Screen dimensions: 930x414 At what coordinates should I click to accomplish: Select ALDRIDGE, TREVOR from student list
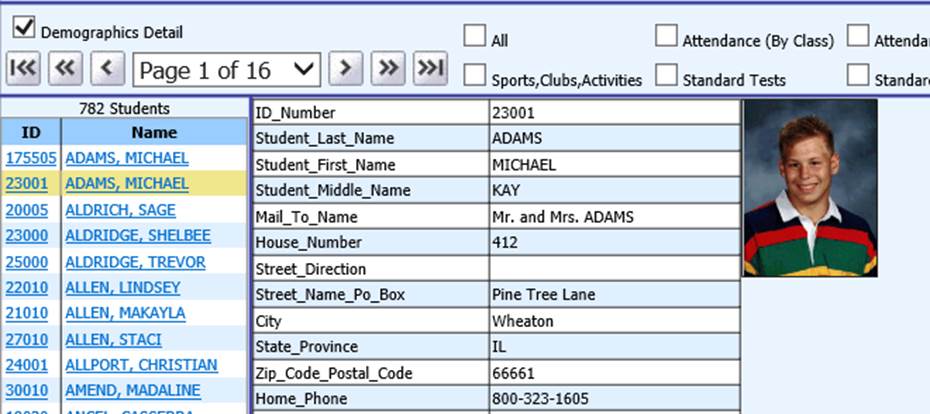(x=135, y=262)
